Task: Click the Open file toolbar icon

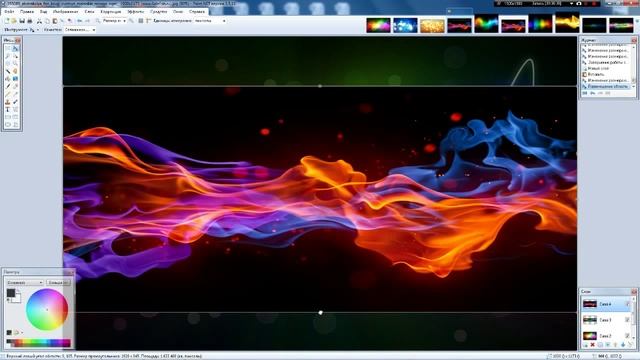Action: click(x=14, y=21)
